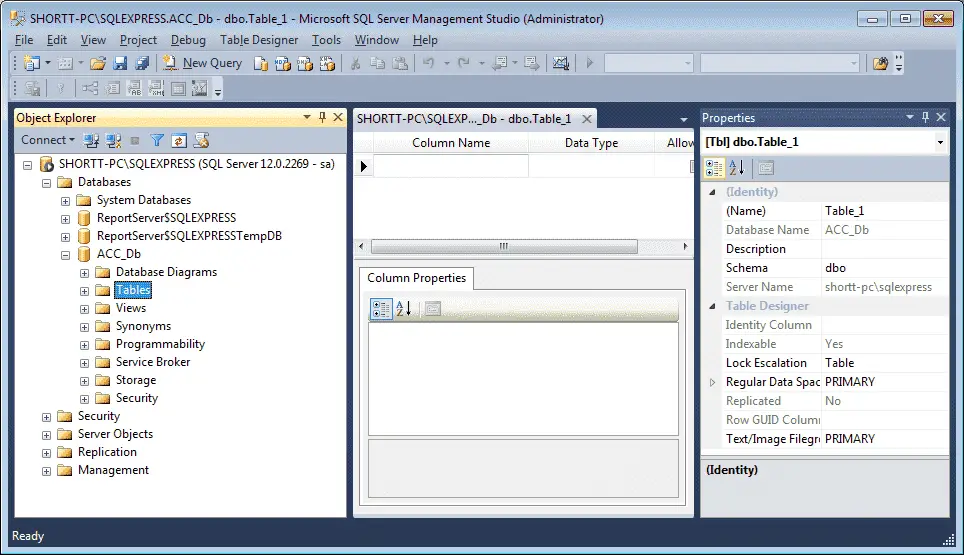Open the active documents tab list dropdown

pyautogui.click(x=684, y=119)
